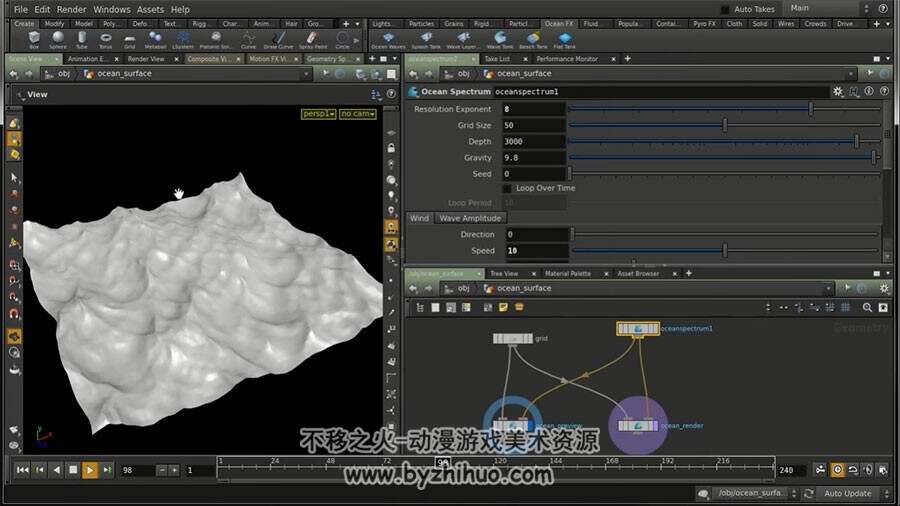Enable the Loop Over Time checkbox

click(507, 188)
